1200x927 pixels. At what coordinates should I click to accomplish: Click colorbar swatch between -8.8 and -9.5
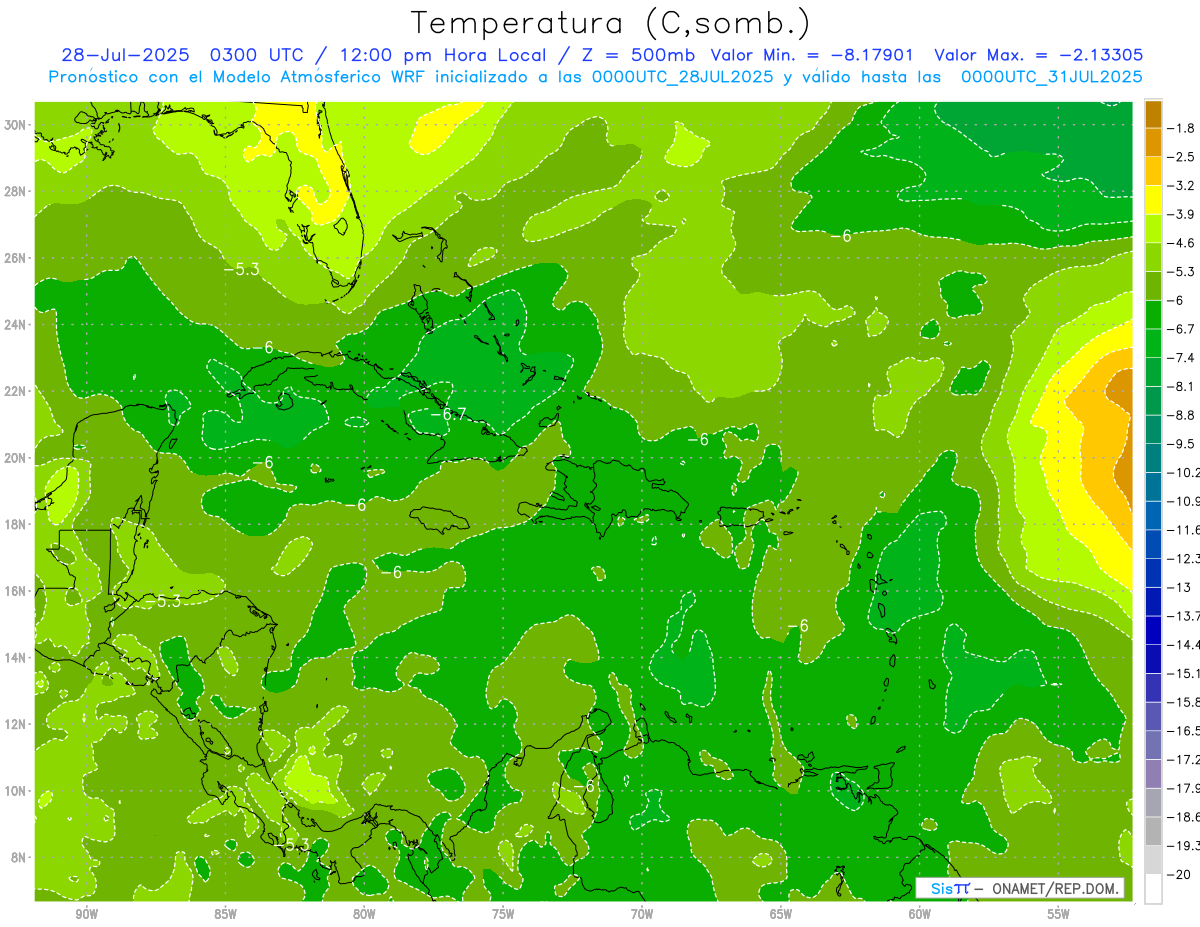tap(1153, 430)
